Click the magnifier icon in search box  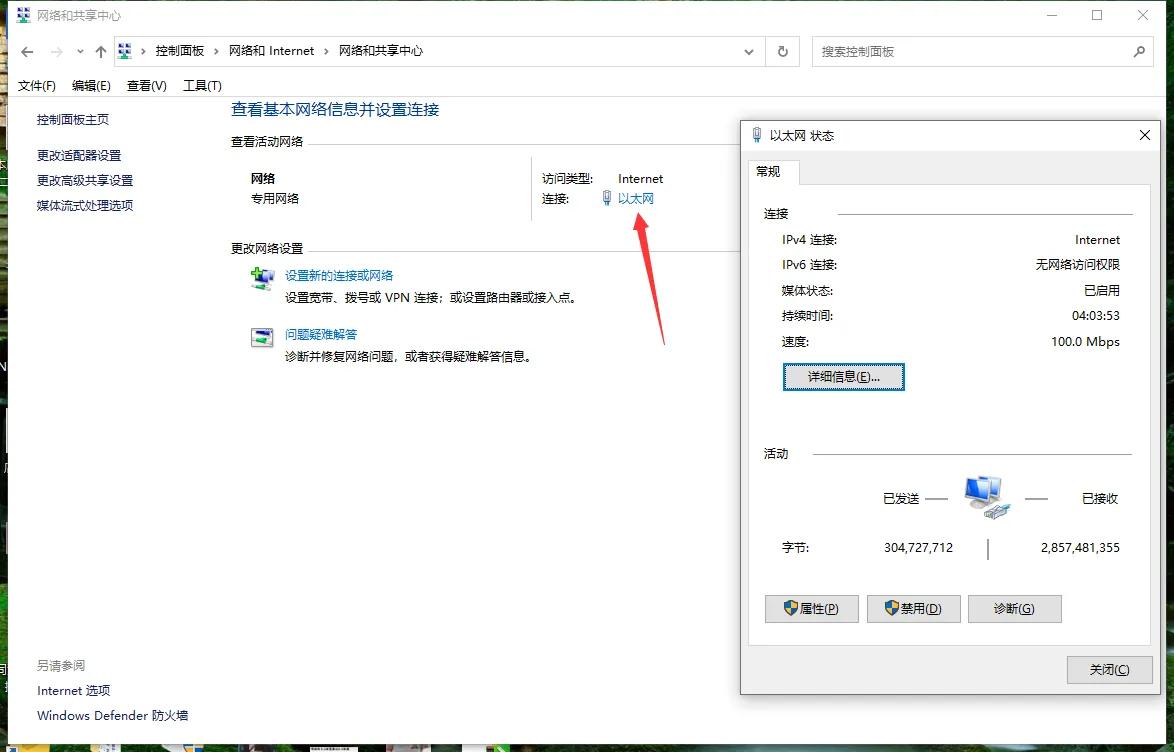click(1140, 51)
